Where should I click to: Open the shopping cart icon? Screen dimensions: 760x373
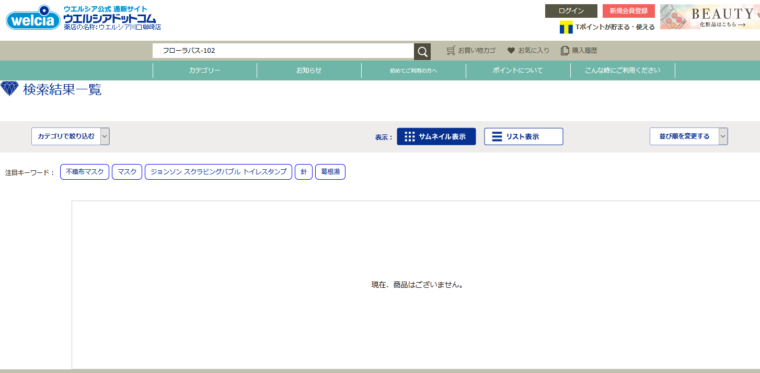[451, 50]
